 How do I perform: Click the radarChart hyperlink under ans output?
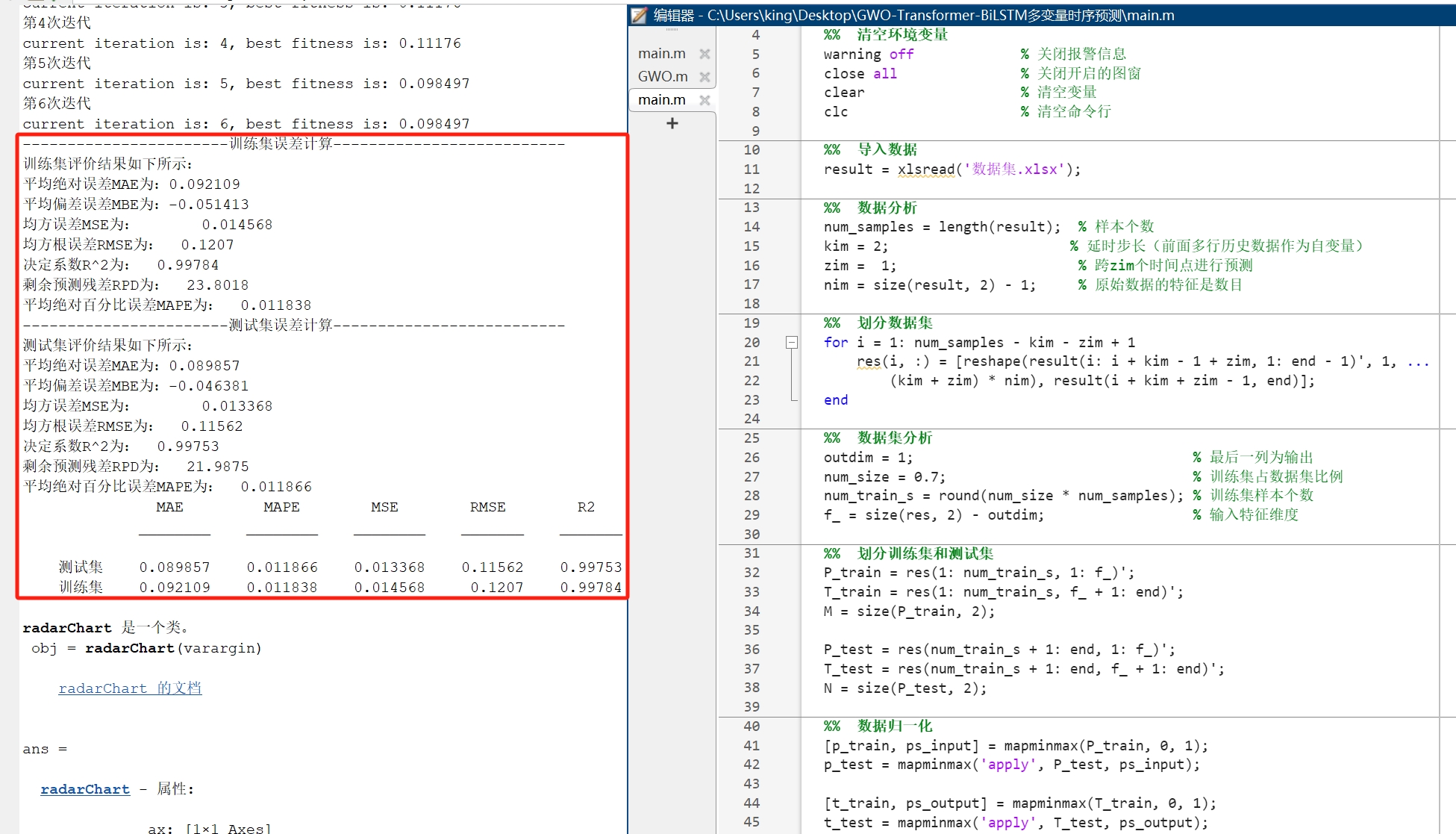pyautogui.click(x=84, y=788)
